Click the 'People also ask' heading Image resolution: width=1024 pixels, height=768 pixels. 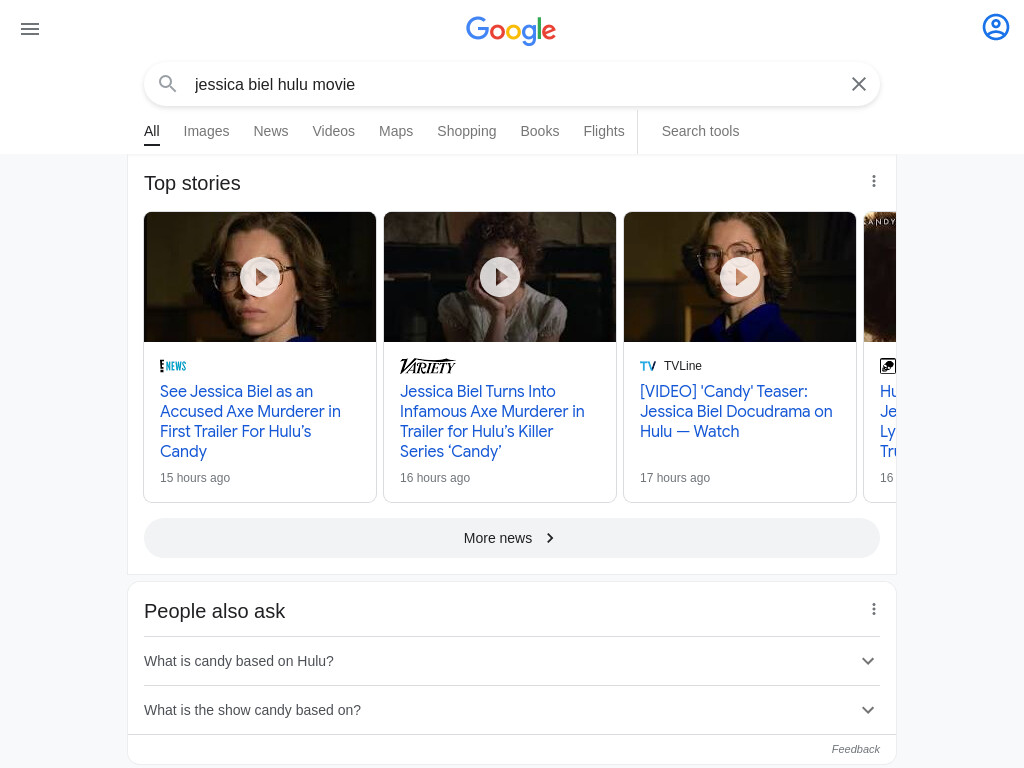214,611
